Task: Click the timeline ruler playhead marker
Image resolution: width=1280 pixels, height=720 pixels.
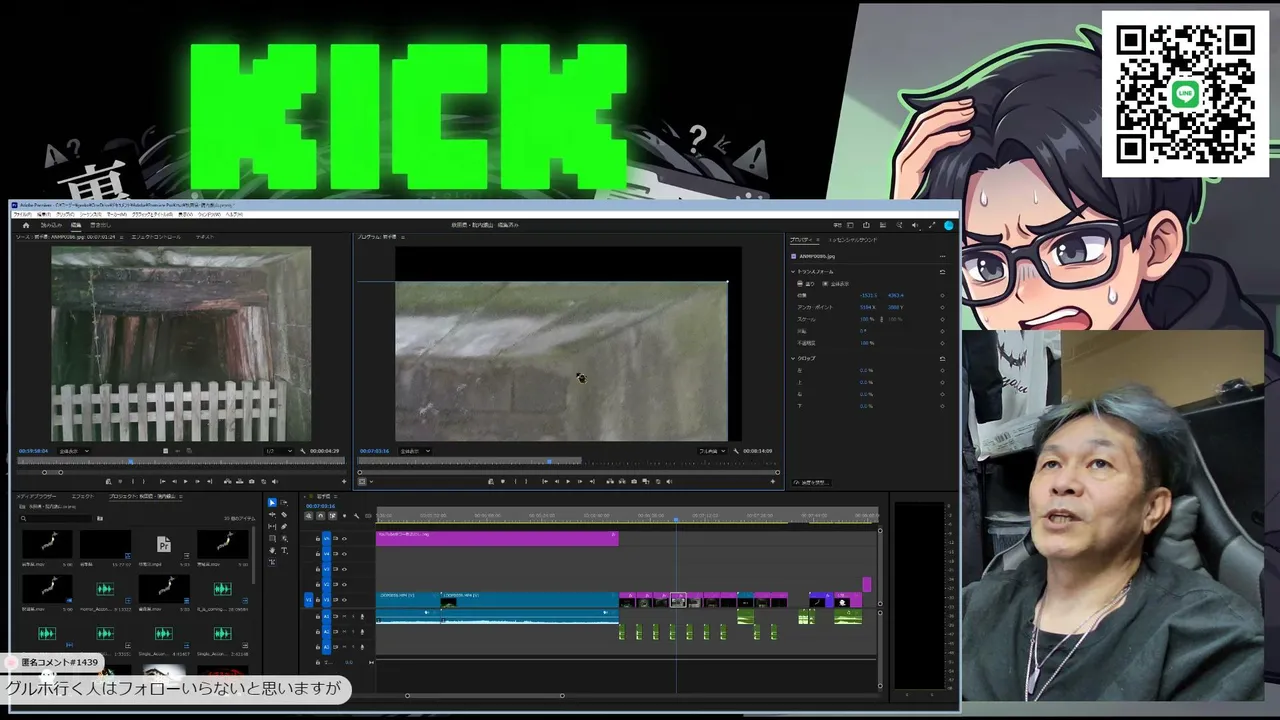Action: point(676,518)
